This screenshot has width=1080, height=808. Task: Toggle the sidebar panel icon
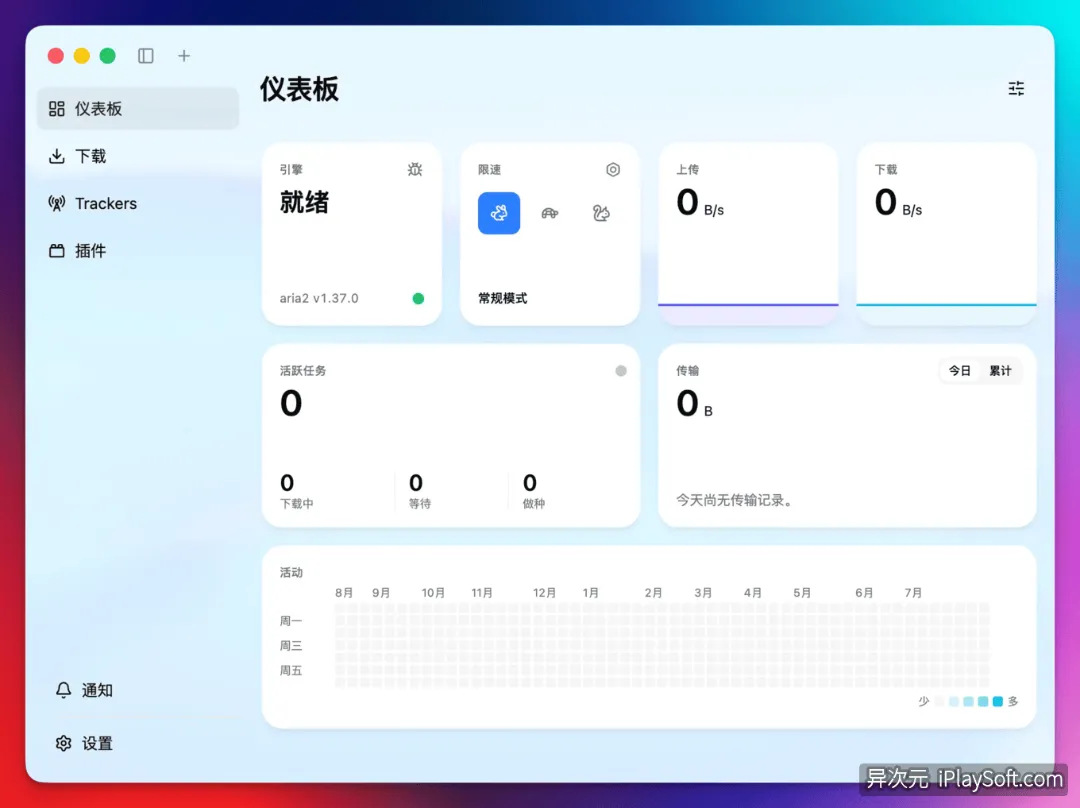pos(145,56)
